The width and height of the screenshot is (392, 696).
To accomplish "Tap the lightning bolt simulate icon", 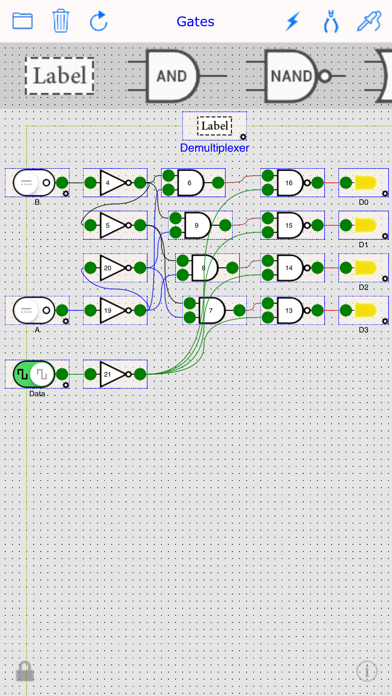I will (292, 21).
